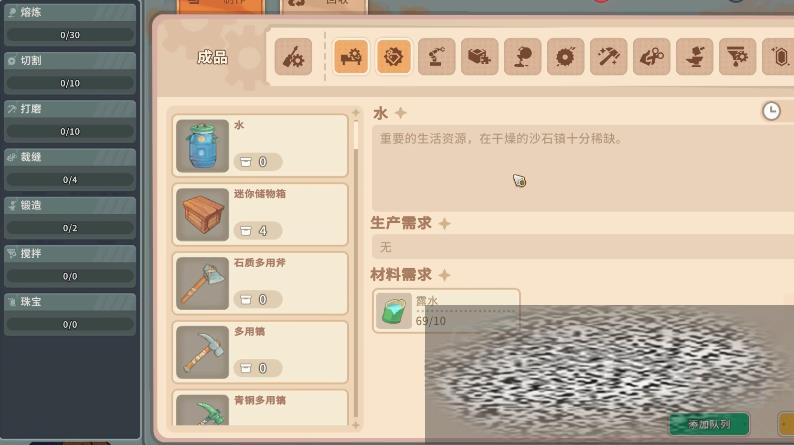Click the item list vertical scrollbar

coord(356,268)
